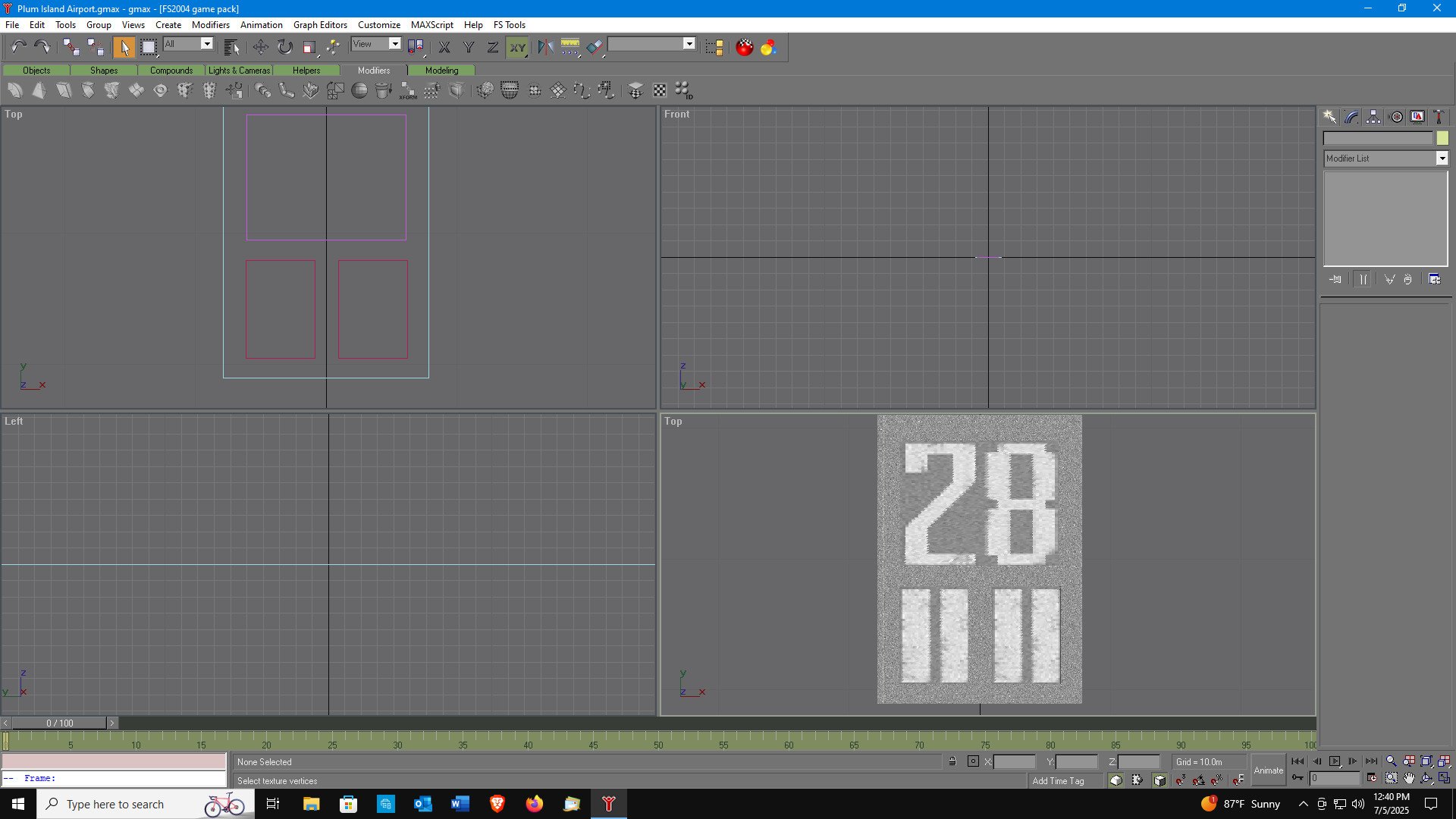
Task: Click the Named Selection Sets icon
Action: (x=714, y=47)
